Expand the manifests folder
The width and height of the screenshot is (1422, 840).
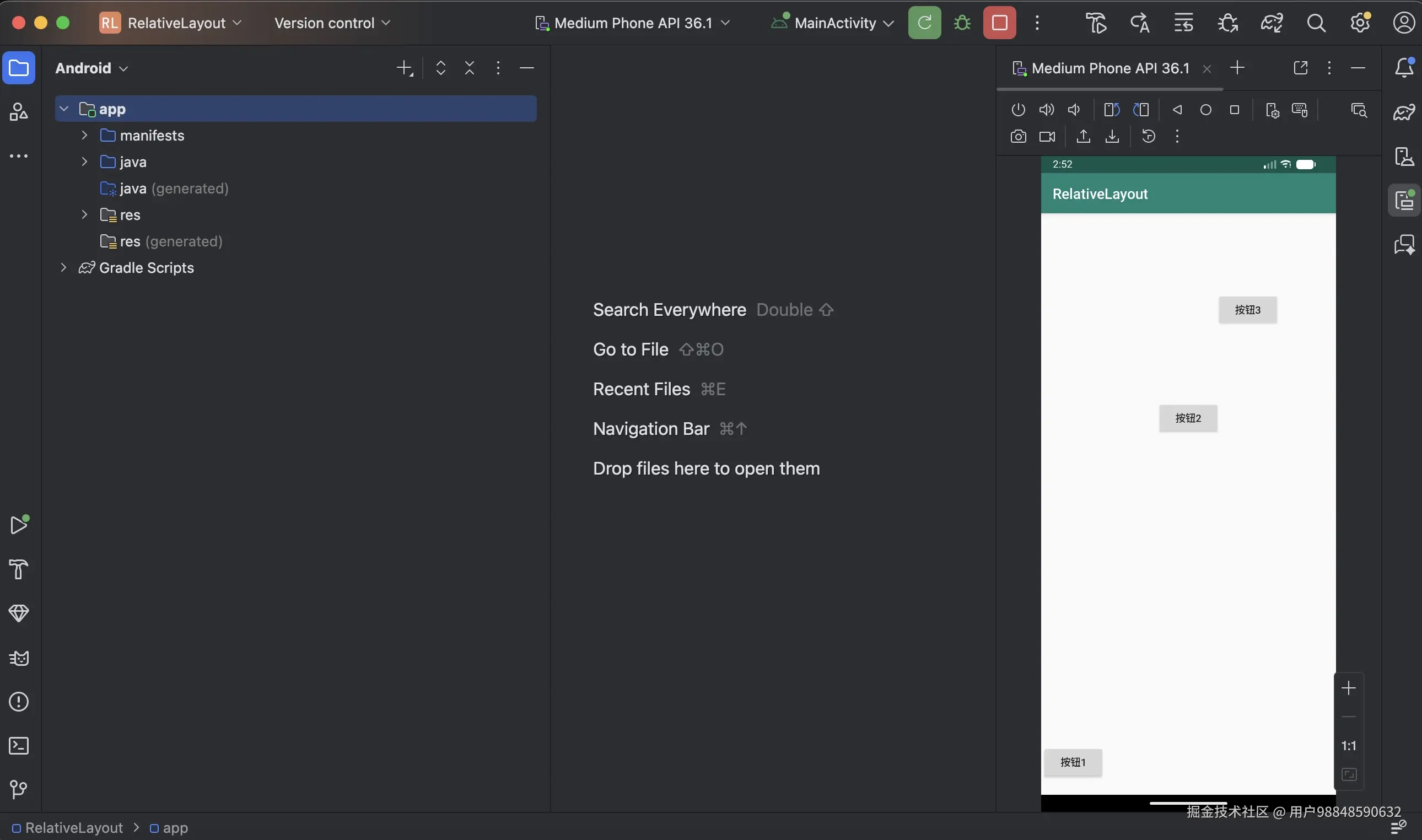[x=84, y=135]
